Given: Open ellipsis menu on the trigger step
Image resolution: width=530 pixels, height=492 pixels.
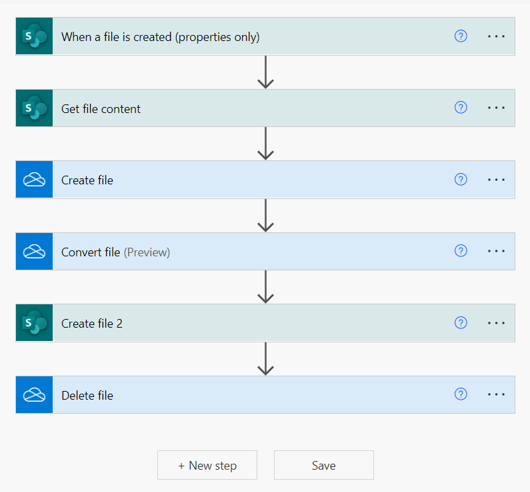Looking at the screenshot, I should pos(496,36).
